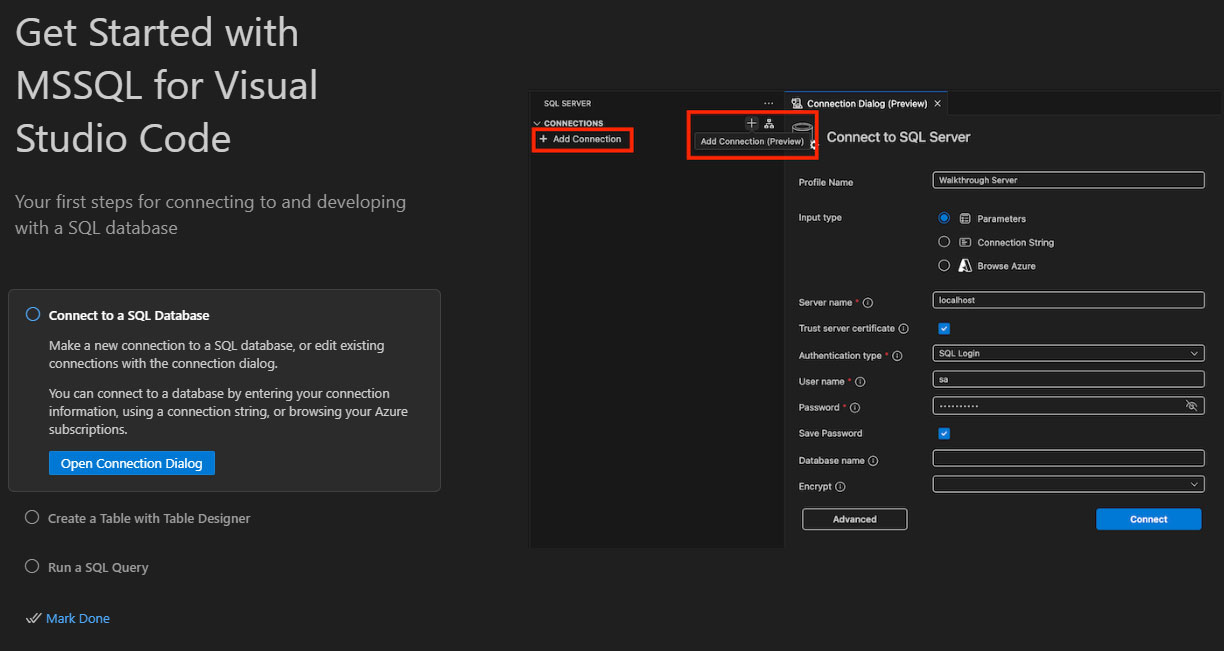1224x651 pixels.
Task: Click the info icon next to Authentication type
Action: (897, 356)
